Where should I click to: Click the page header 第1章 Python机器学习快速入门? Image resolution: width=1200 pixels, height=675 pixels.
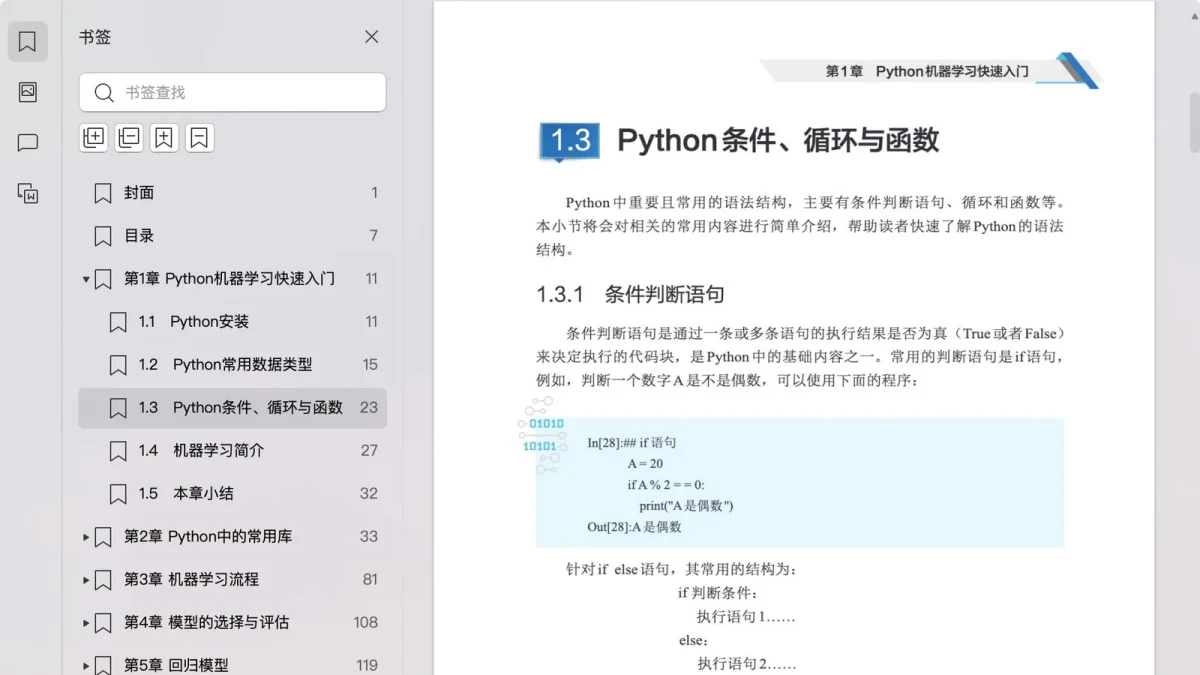[927, 72]
